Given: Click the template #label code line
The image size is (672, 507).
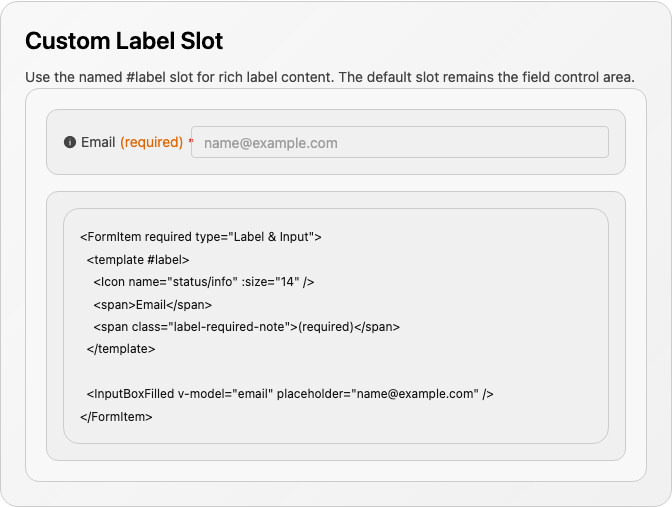Looking at the screenshot, I should tap(138, 260).
